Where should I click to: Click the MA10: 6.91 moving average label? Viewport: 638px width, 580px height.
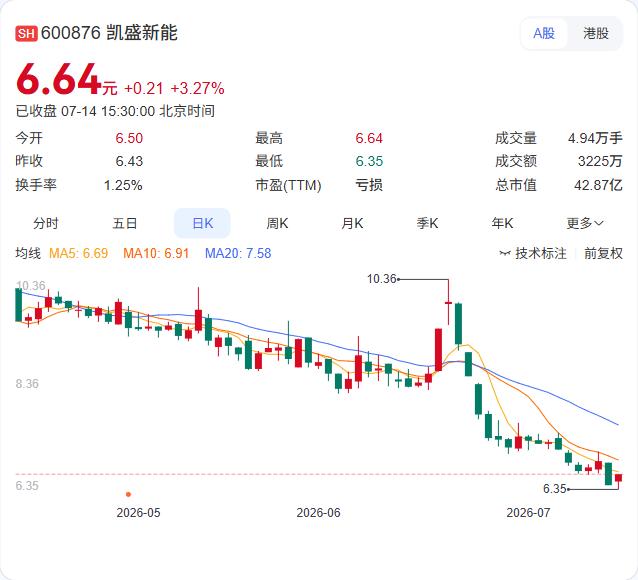point(156,253)
